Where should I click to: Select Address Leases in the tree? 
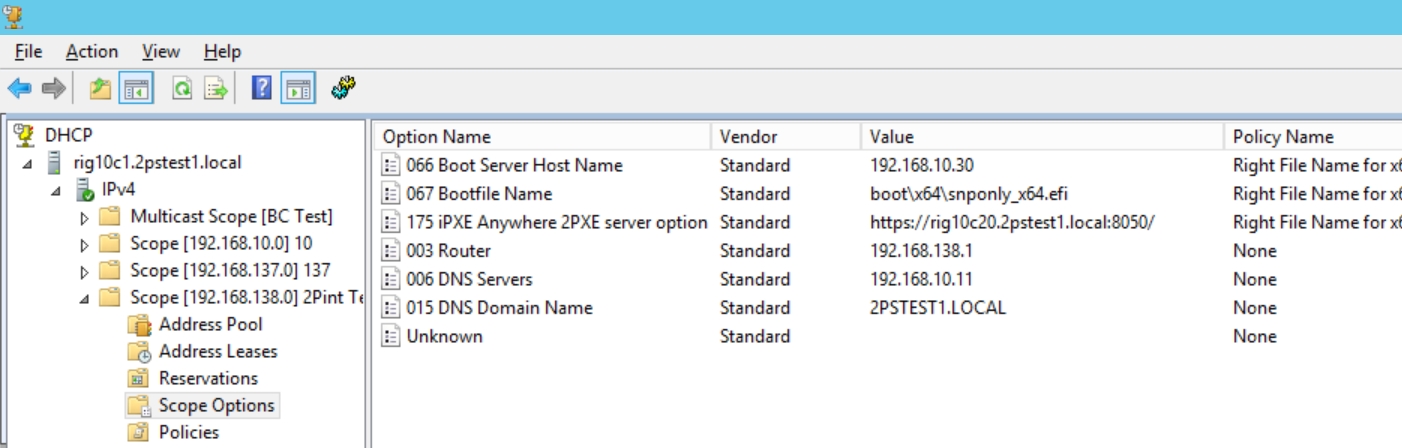point(217,351)
